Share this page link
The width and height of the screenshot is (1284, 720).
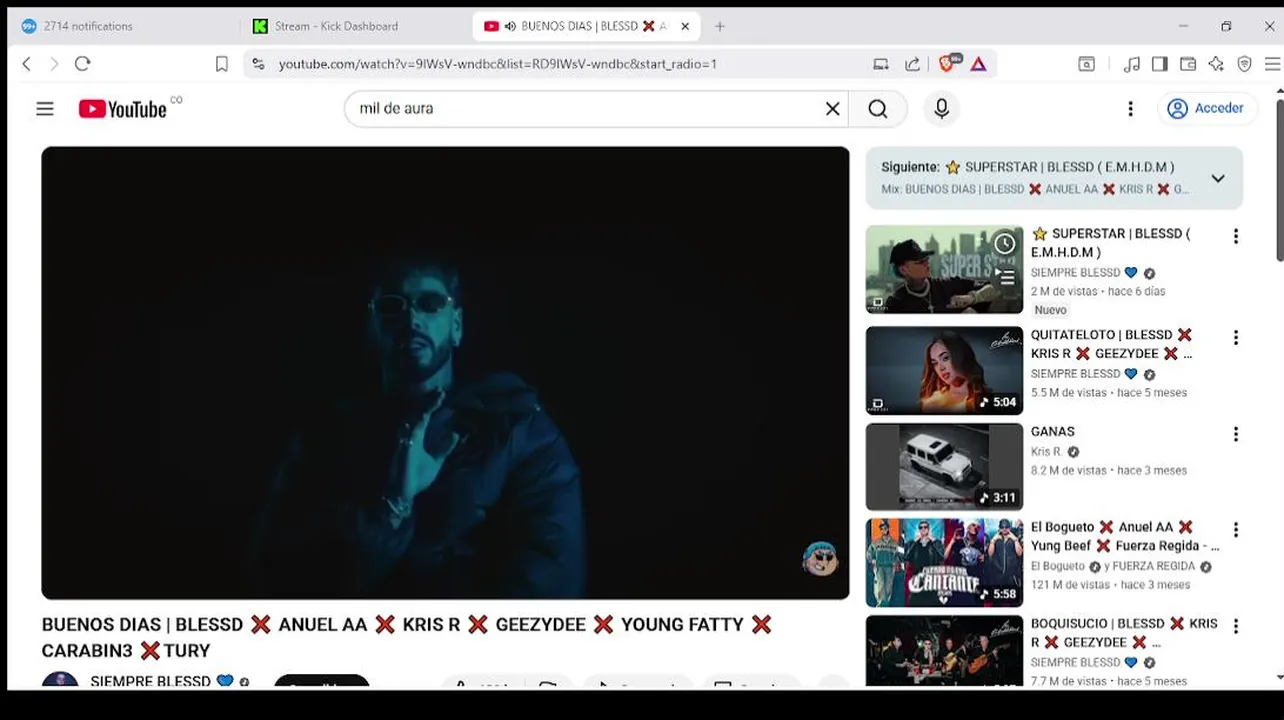point(912,64)
